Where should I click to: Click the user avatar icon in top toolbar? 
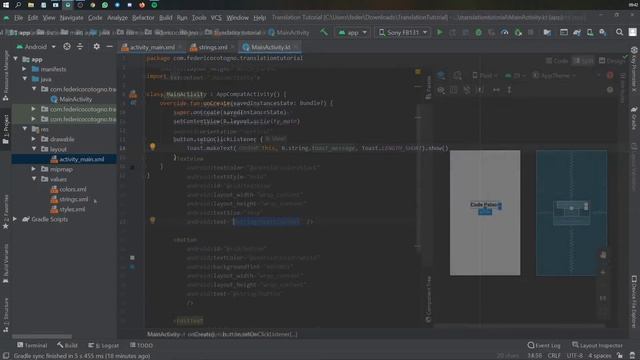(632, 32)
